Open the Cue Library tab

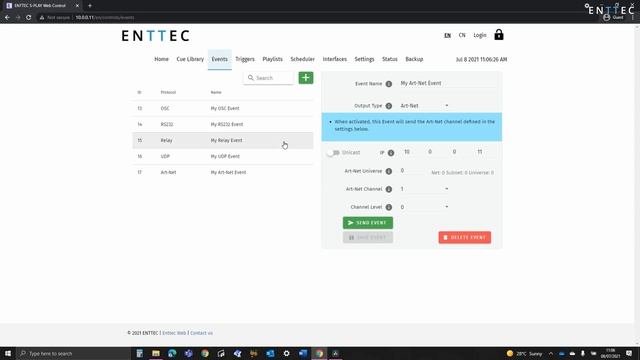coord(190,59)
